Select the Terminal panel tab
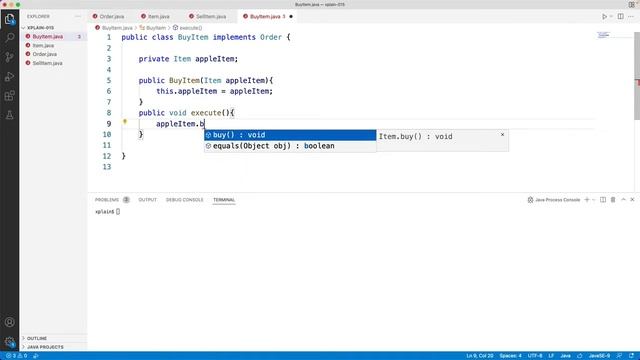The height and width of the screenshot is (360, 640). [224, 200]
